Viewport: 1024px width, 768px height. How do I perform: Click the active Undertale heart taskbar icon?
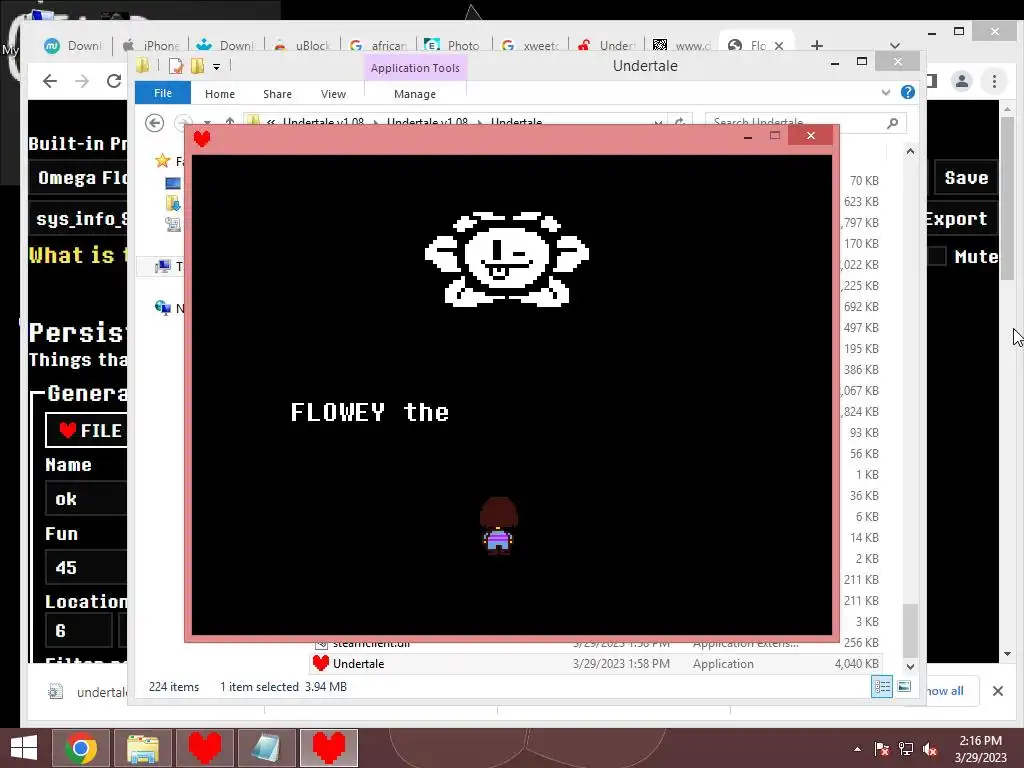coord(328,748)
